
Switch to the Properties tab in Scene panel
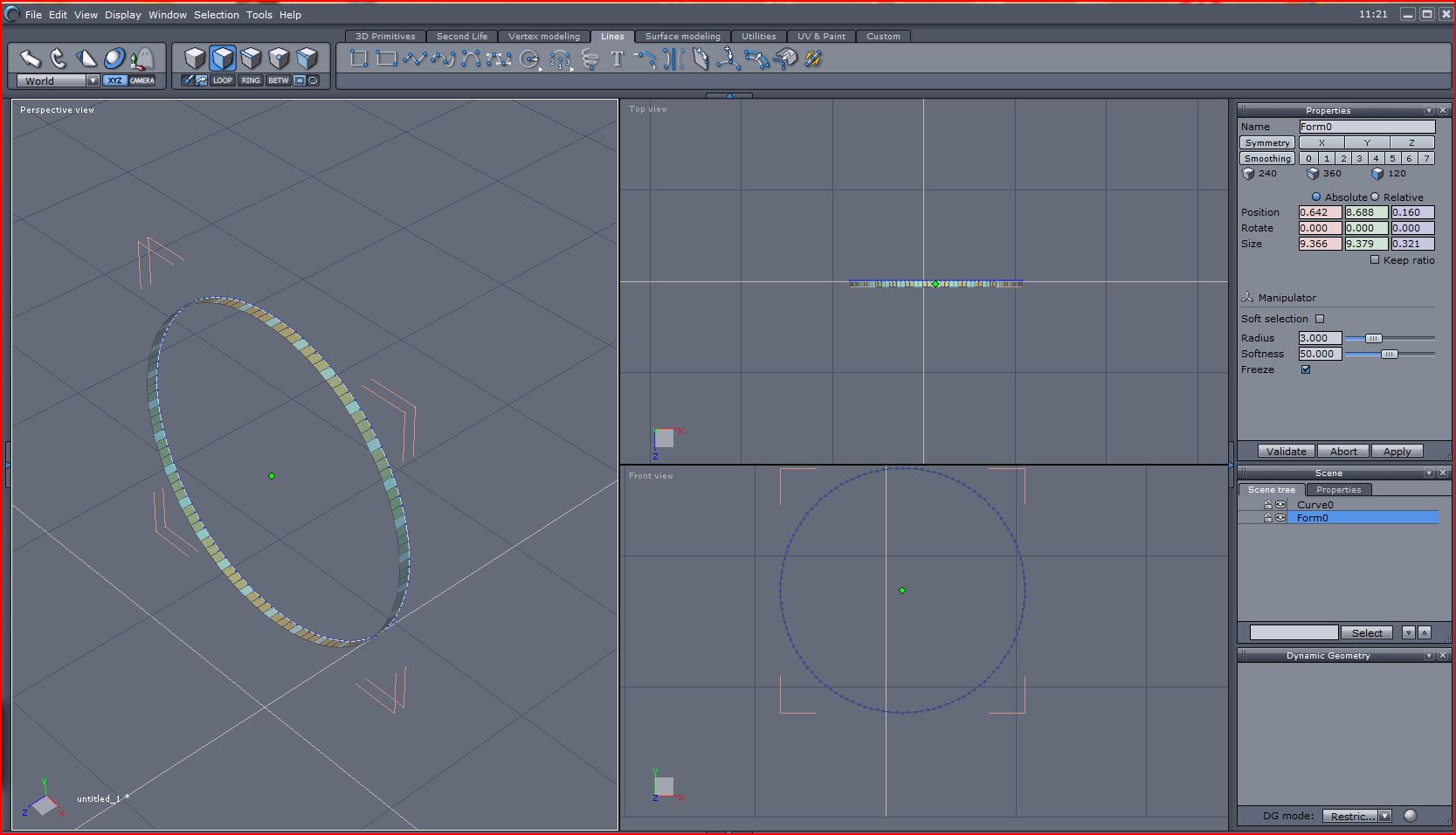click(x=1339, y=490)
